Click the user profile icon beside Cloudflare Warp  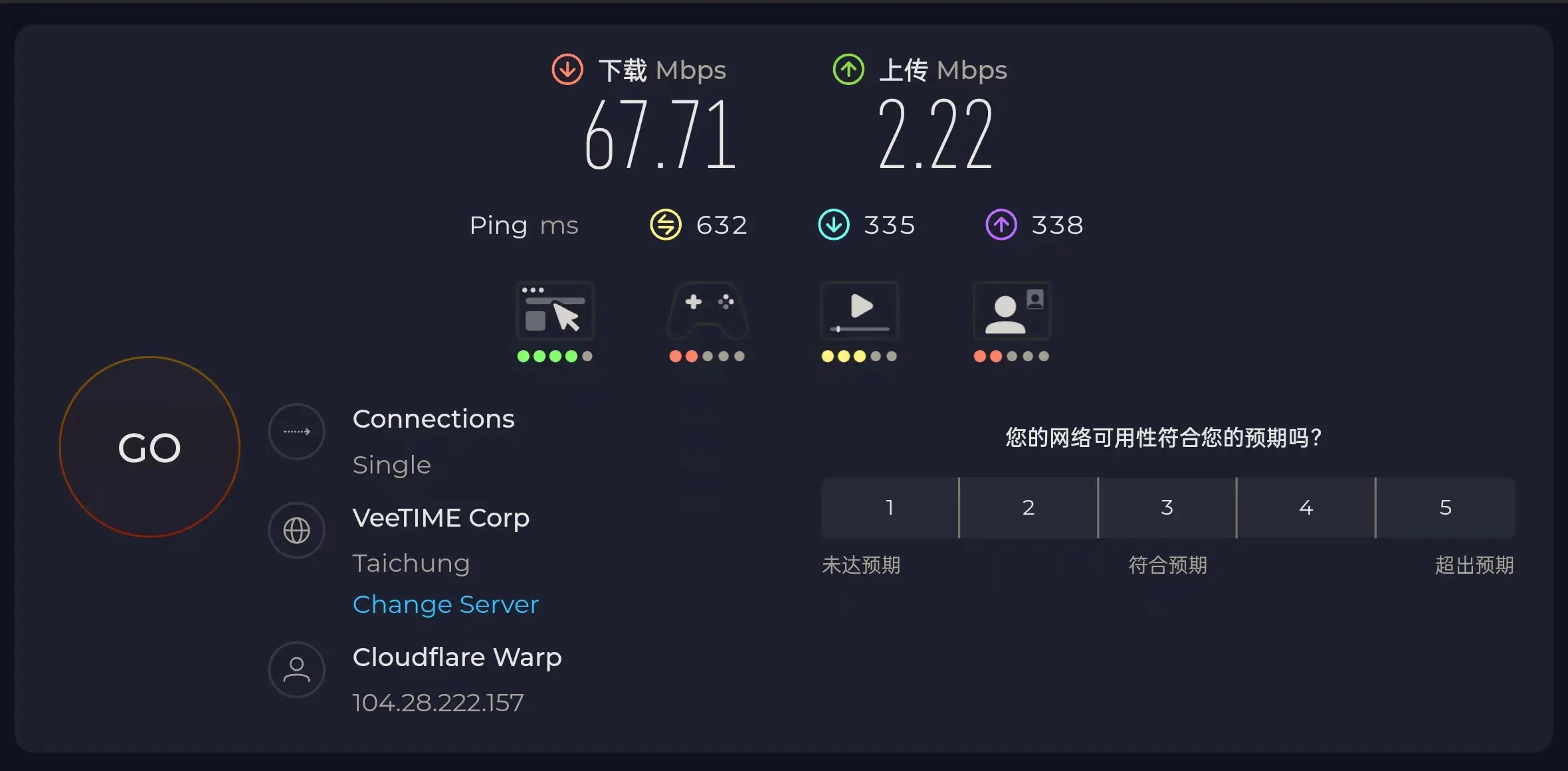[x=296, y=669]
